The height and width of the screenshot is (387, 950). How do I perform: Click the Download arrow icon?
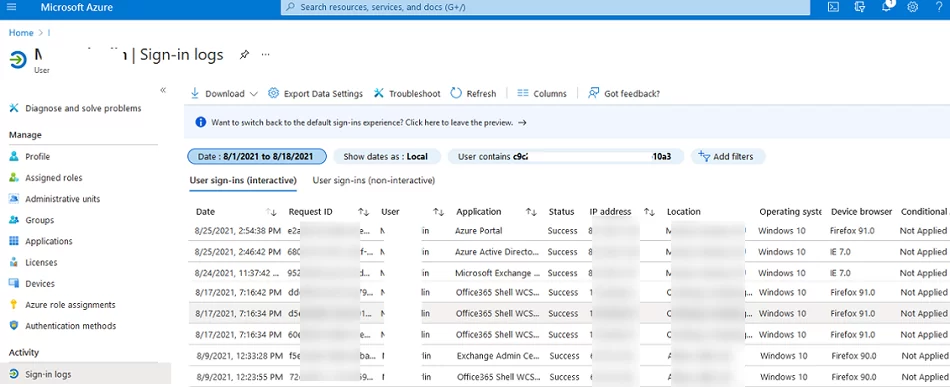point(195,93)
